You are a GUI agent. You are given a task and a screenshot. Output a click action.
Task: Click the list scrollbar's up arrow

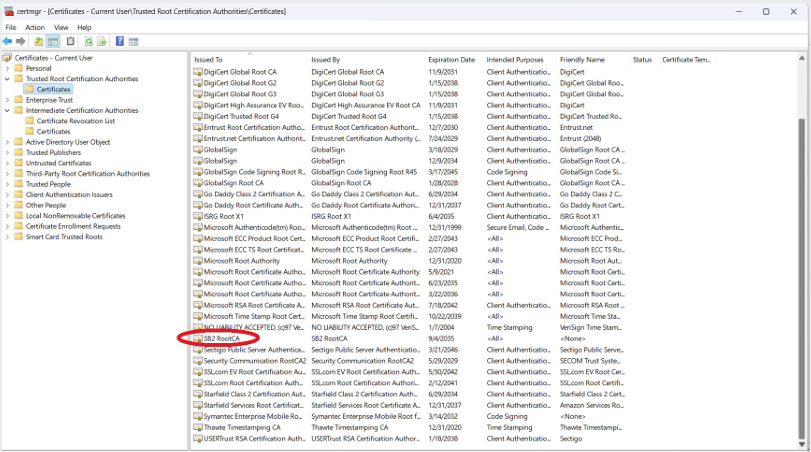[802, 58]
